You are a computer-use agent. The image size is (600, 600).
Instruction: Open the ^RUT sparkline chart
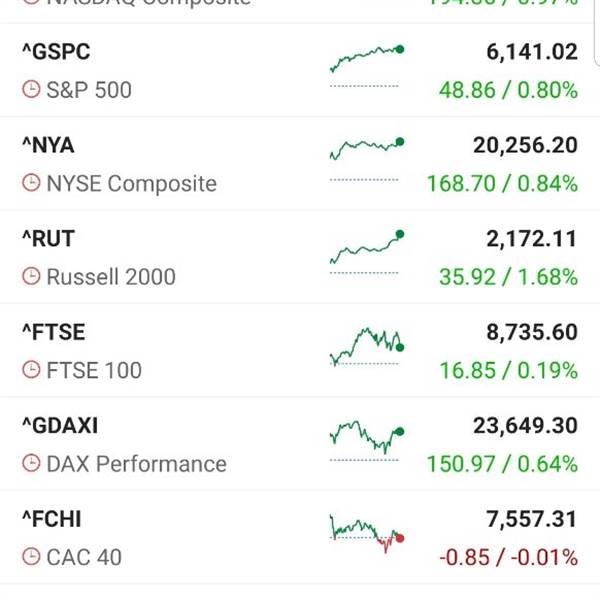[367, 252]
